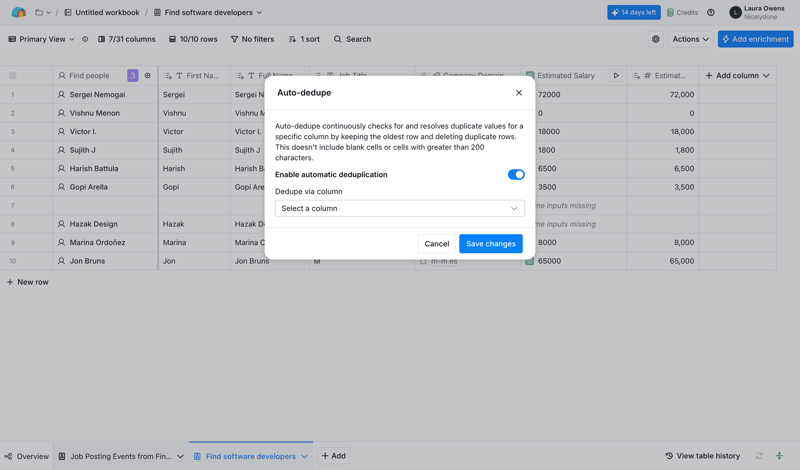This screenshot has width=800, height=470.
Task: Expand the Find software developers breadcrumb chevron
Action: click(259, 12)
